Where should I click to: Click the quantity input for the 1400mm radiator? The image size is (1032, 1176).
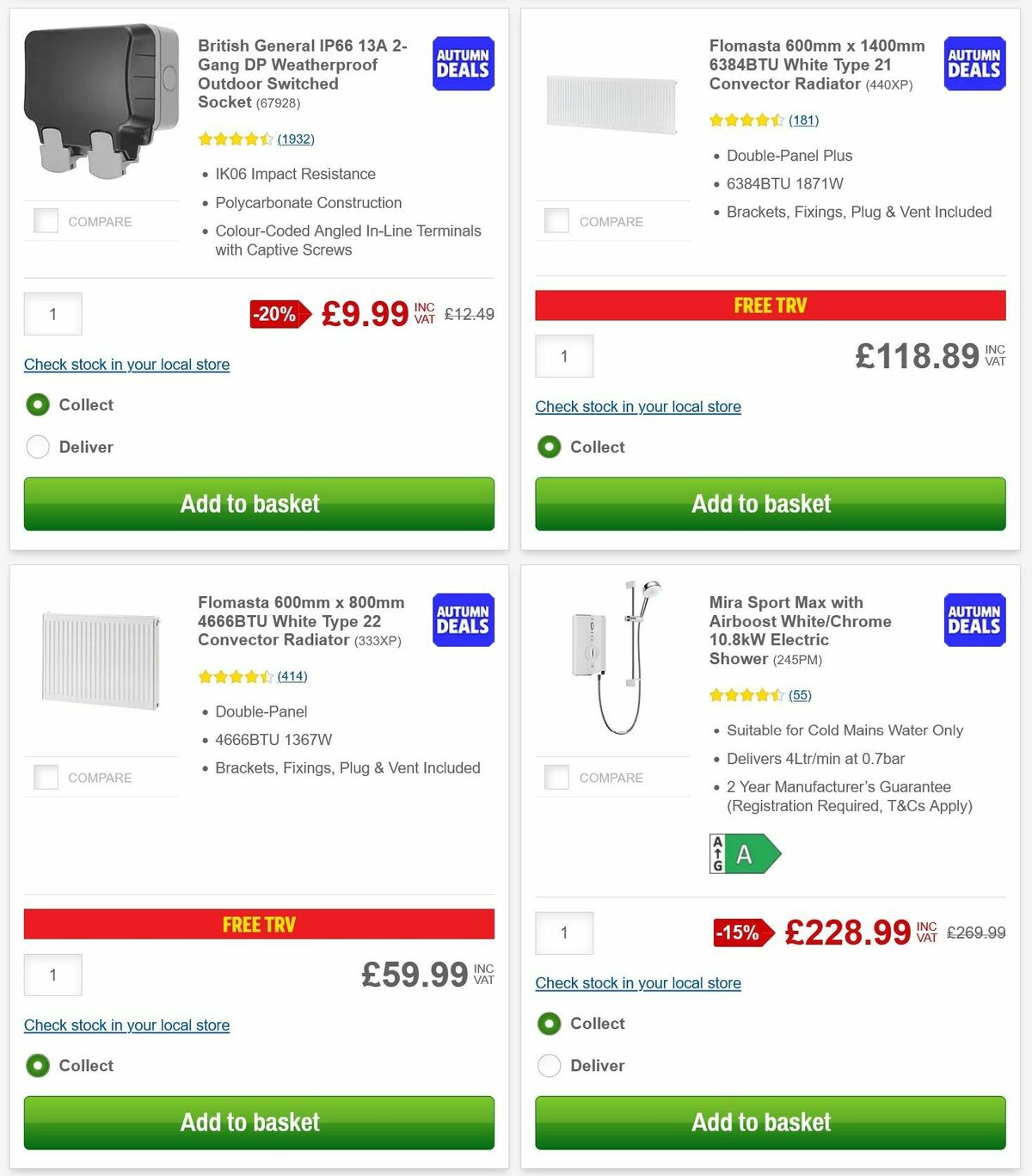[564, 355]
